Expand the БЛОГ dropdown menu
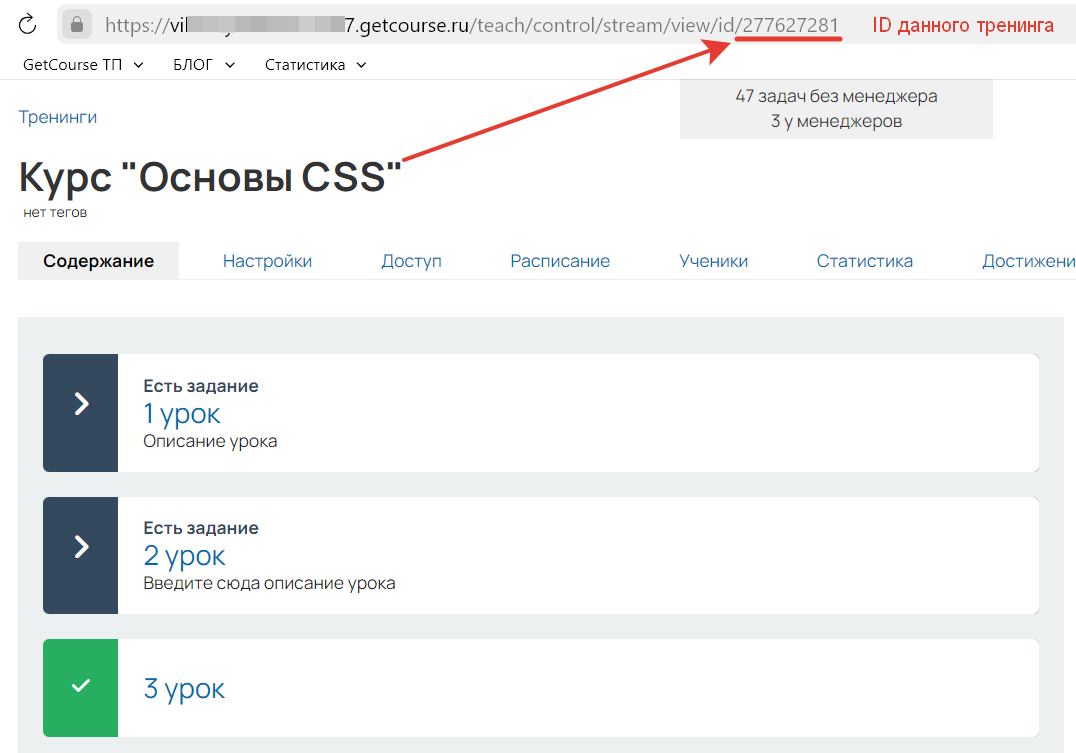The height and width of the screenshot is (753, 1076). 204,65
